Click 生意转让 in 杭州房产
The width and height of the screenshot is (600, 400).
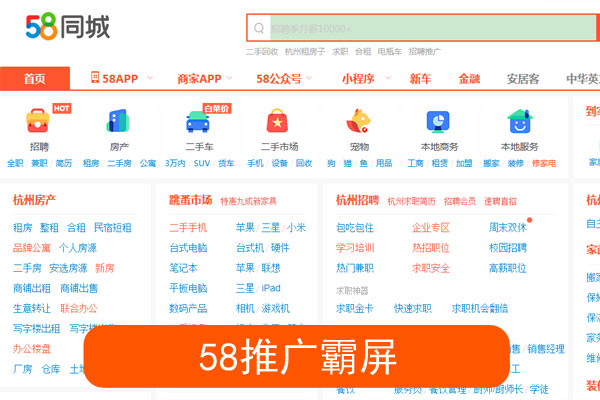pyautogui.click(x=32, y=309)
